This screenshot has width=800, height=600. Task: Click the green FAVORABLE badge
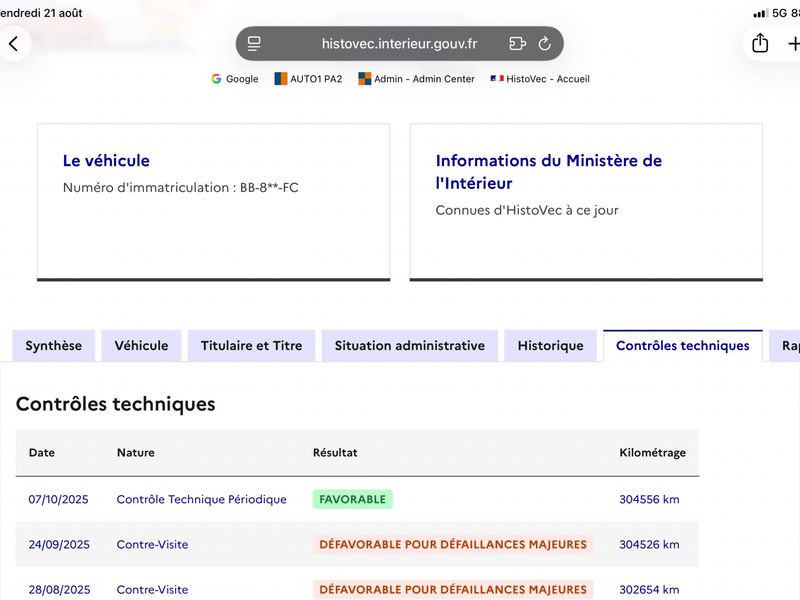click(353, 499)
